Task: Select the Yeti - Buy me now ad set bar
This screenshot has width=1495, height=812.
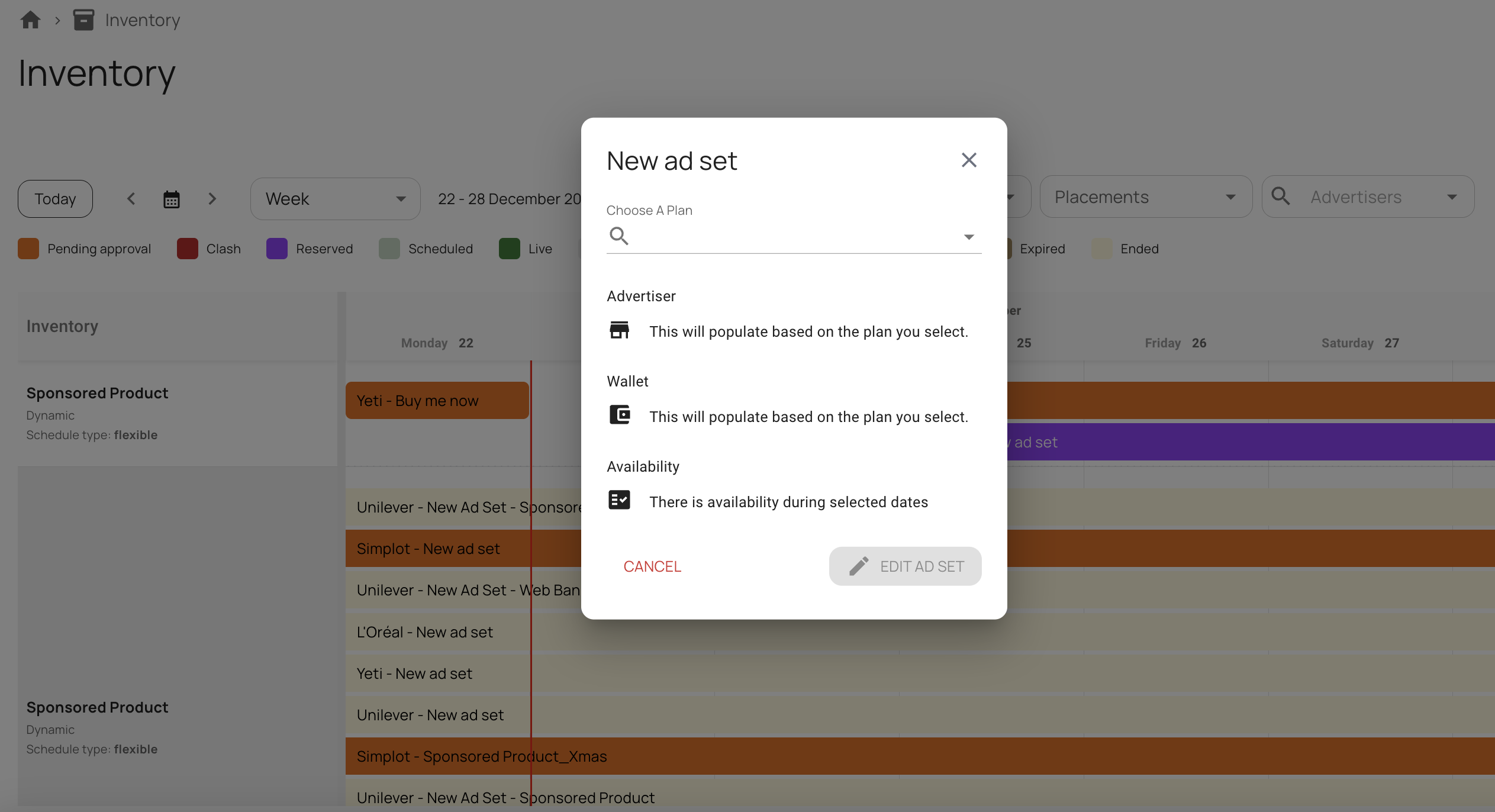Action: pos(437,401)
